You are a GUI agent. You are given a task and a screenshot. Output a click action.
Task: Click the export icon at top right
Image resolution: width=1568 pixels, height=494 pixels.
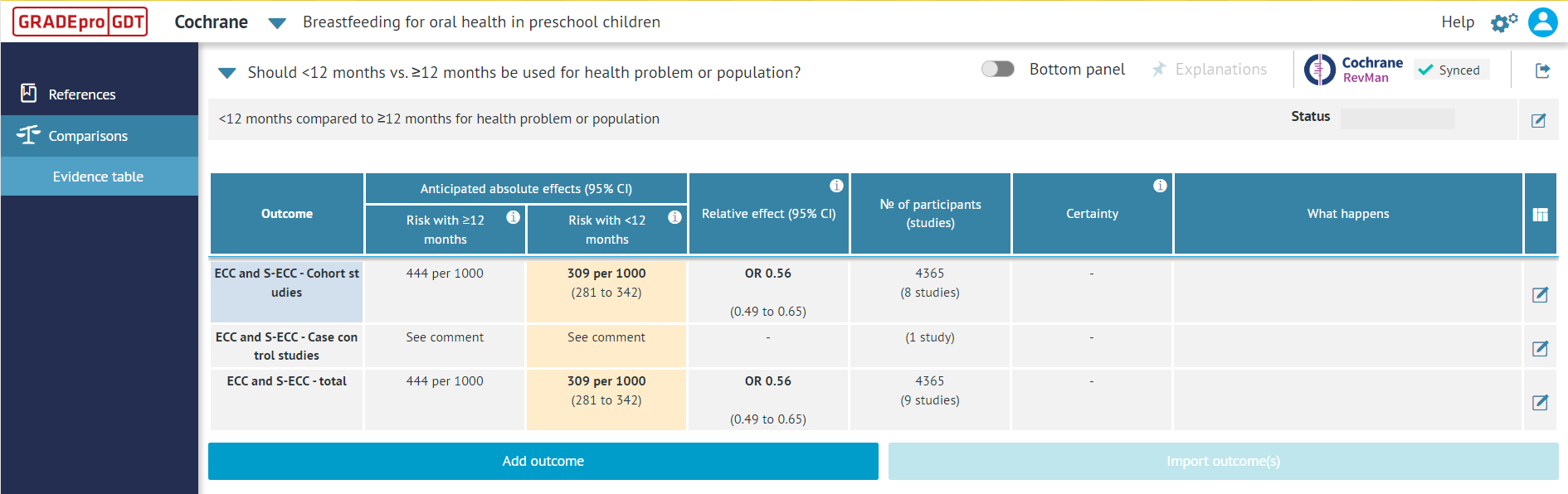1542,70
